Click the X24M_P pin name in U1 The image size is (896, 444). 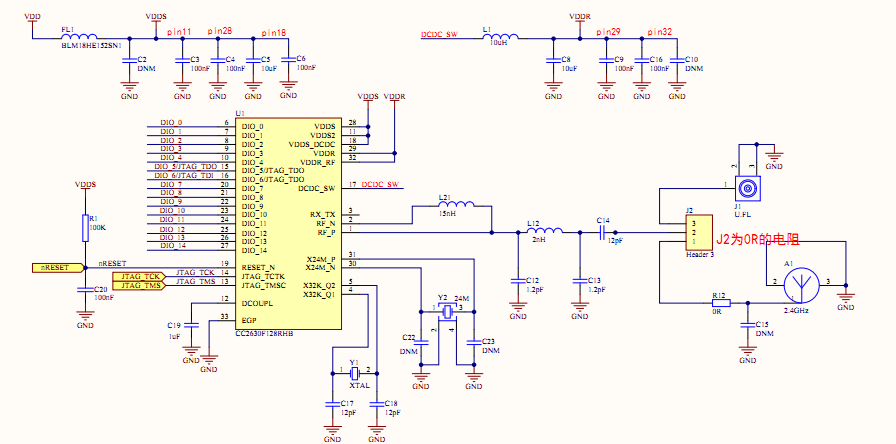click(x=321, y=259)
